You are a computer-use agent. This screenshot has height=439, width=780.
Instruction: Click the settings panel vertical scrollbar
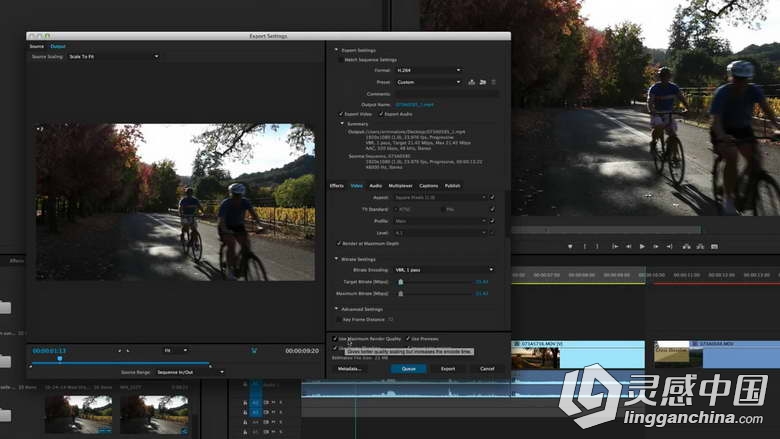507,213
